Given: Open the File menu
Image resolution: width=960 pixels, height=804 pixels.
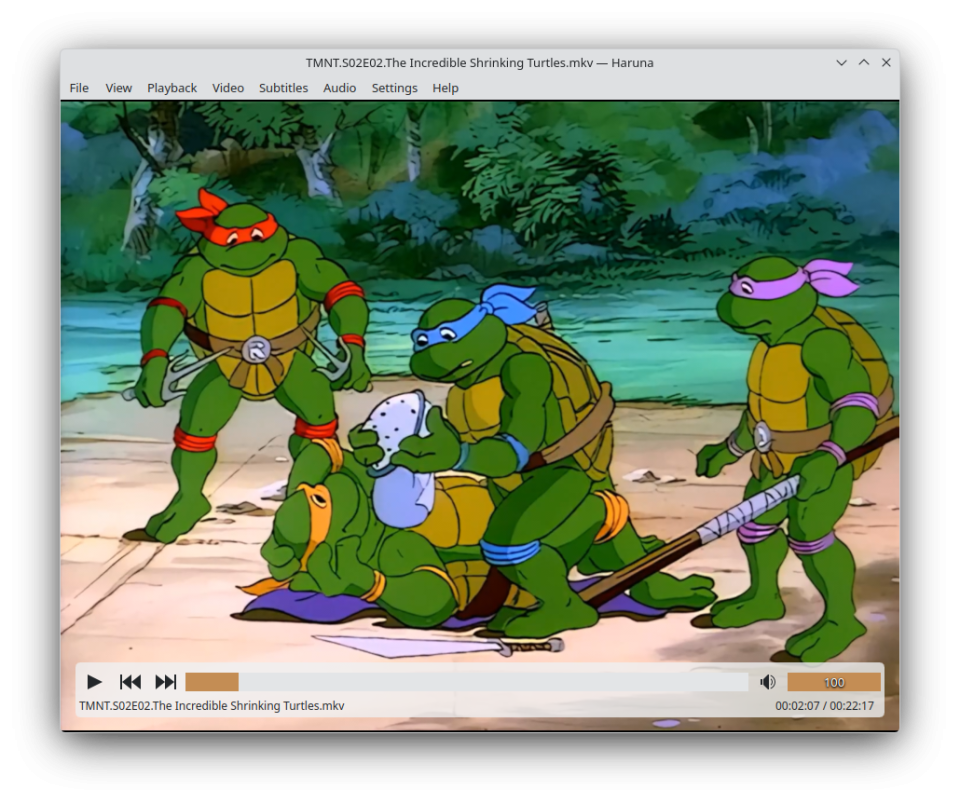Looking at the screenshot, I should pos(79,88).
